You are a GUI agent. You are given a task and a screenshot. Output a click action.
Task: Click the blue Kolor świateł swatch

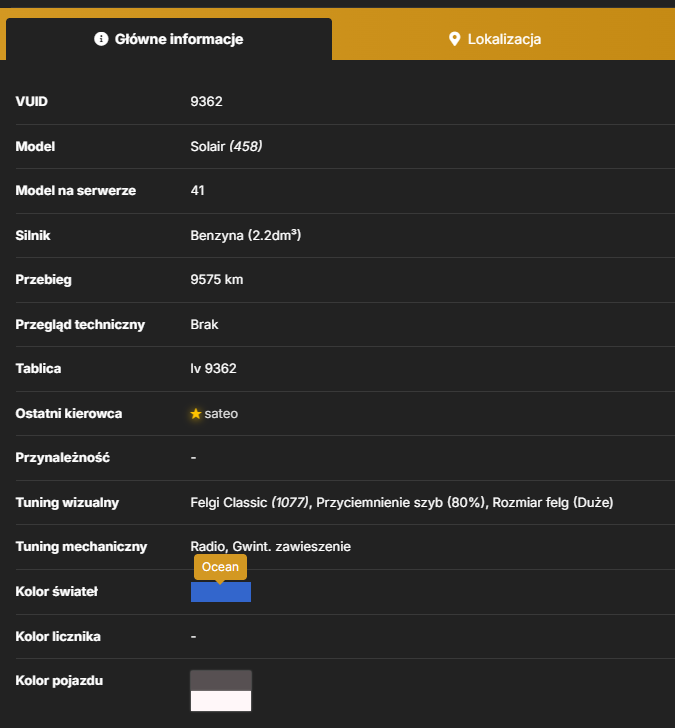pyautogui.click(x=221, y=592)
